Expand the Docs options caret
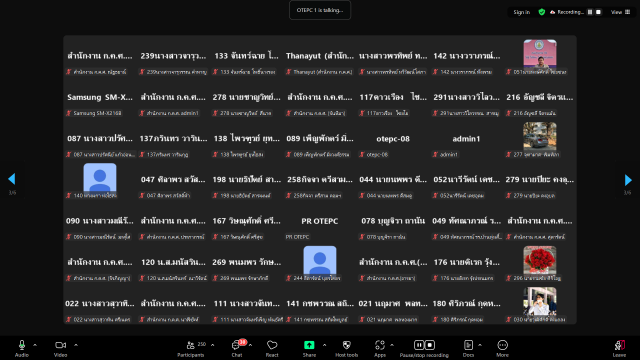 click(480, 345)
